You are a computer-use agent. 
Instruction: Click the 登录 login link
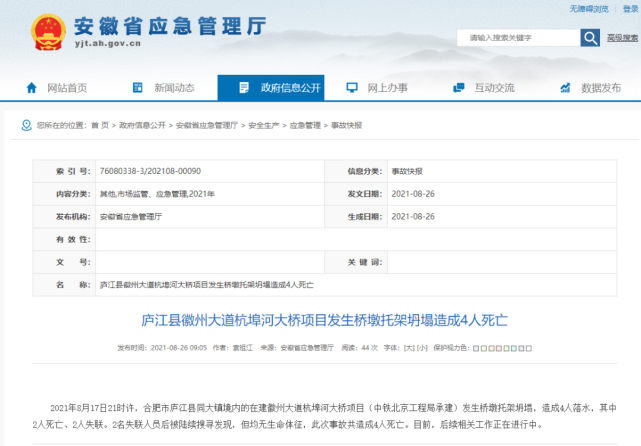click(x=630, y=9)
